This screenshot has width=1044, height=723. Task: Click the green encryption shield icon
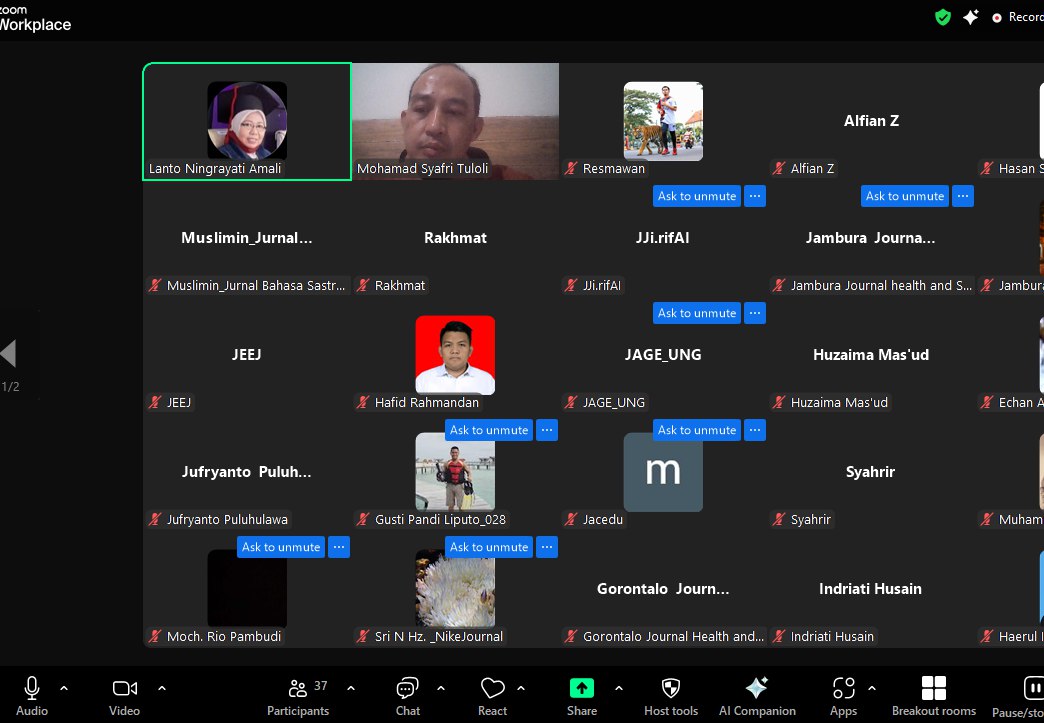[943, 17]
